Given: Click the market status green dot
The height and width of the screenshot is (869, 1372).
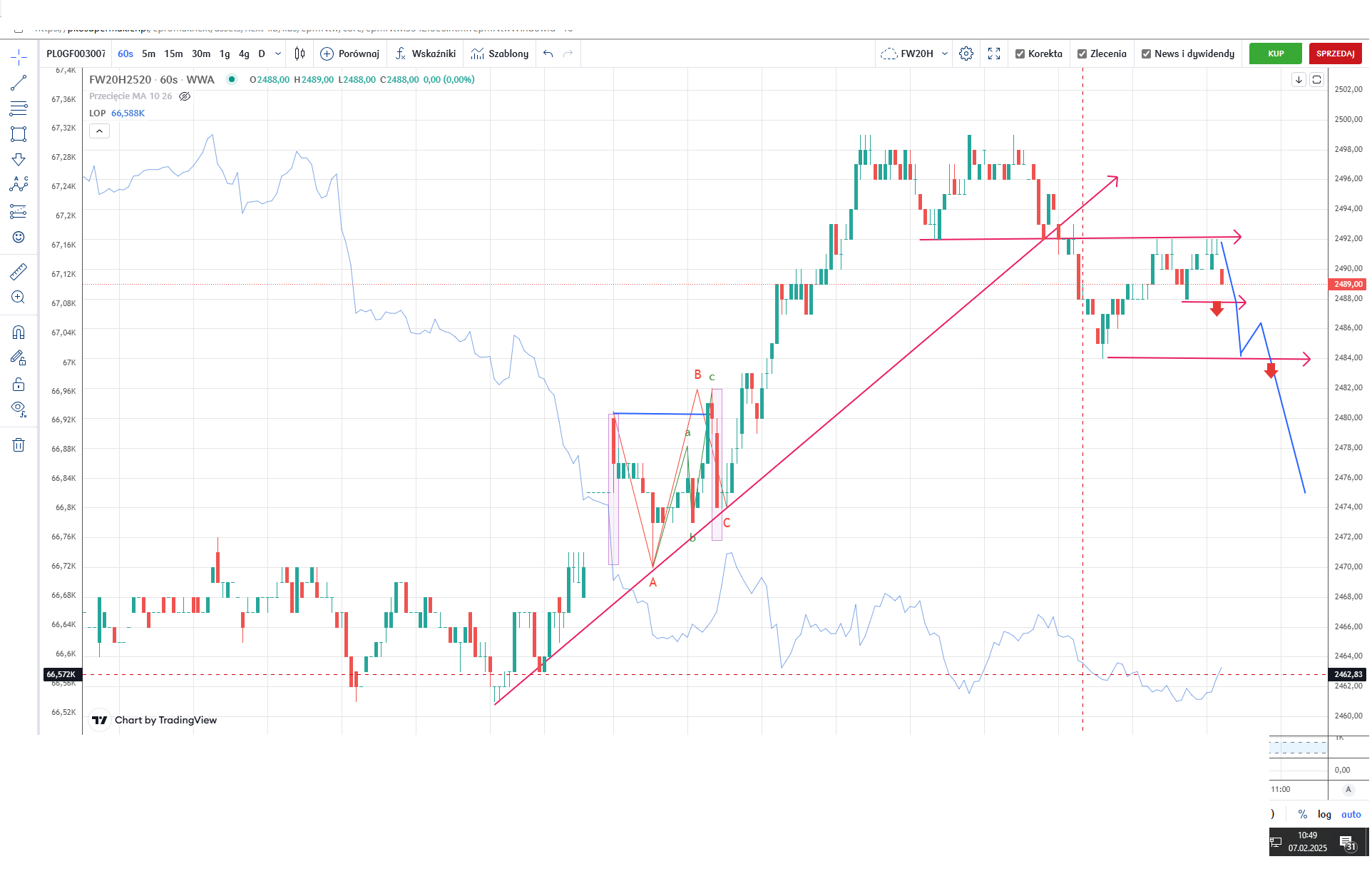Looking at the screenshot, I should 231,79.
